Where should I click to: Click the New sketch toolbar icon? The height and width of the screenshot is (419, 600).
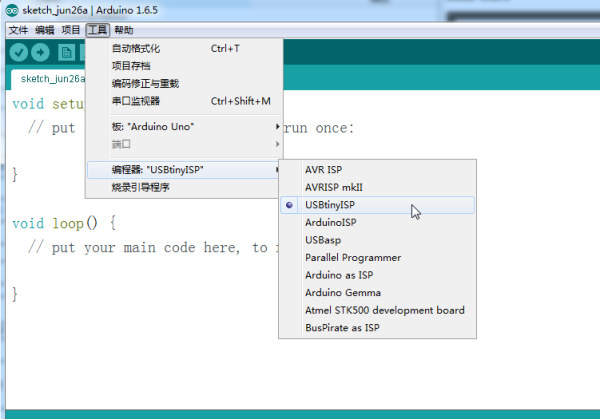66,52
